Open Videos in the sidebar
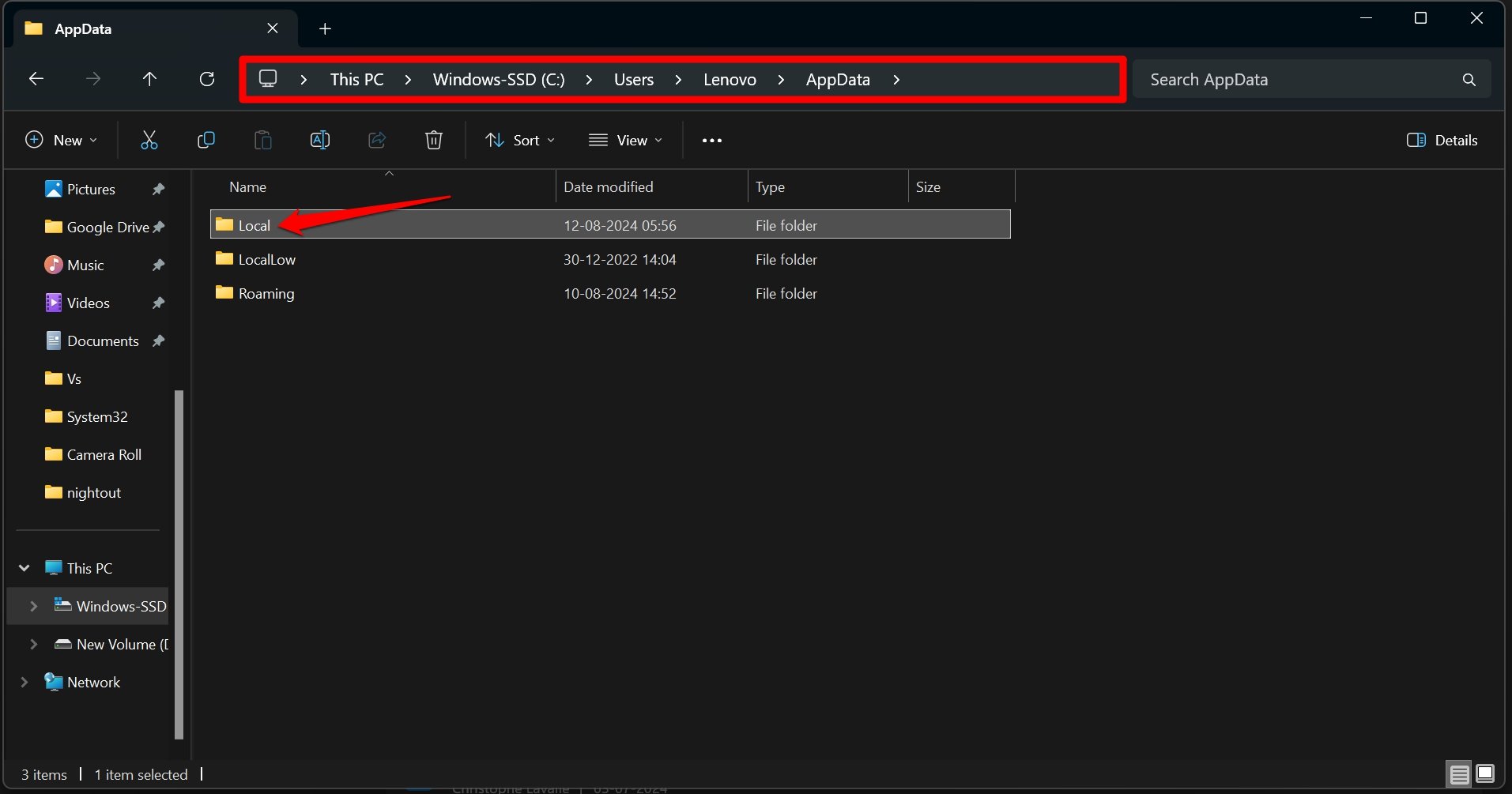The height and width of the screenshot is (794, 1512). click(x=88, y=303)
